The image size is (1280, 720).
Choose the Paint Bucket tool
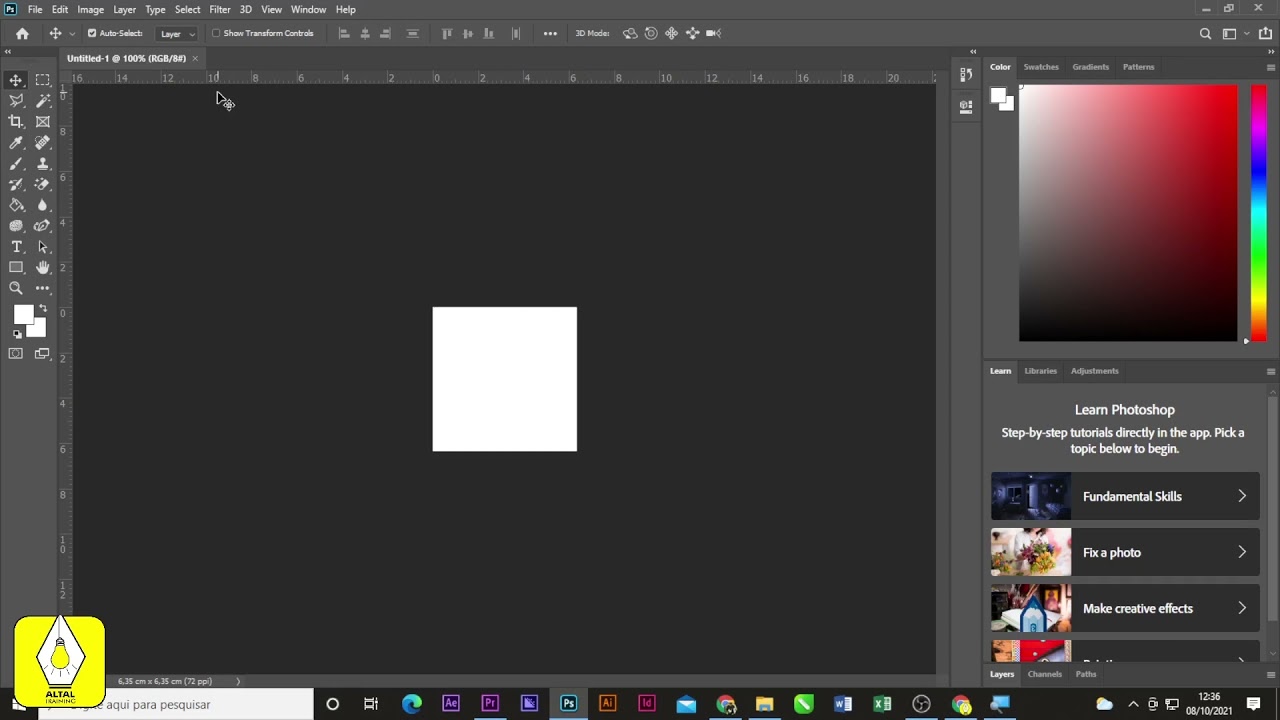[16, 205]
